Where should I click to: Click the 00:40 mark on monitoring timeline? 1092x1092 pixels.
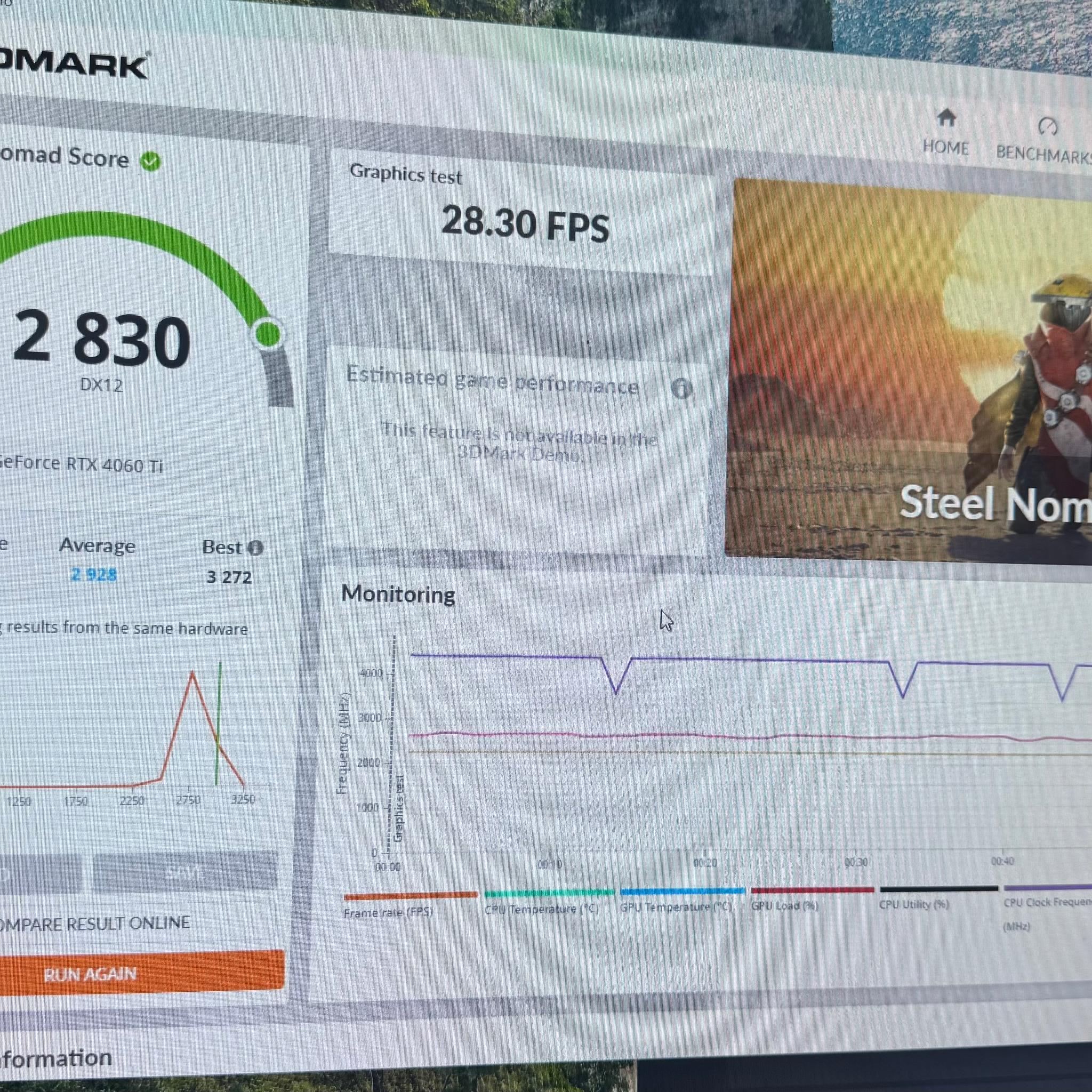(x=1003, y=861)
